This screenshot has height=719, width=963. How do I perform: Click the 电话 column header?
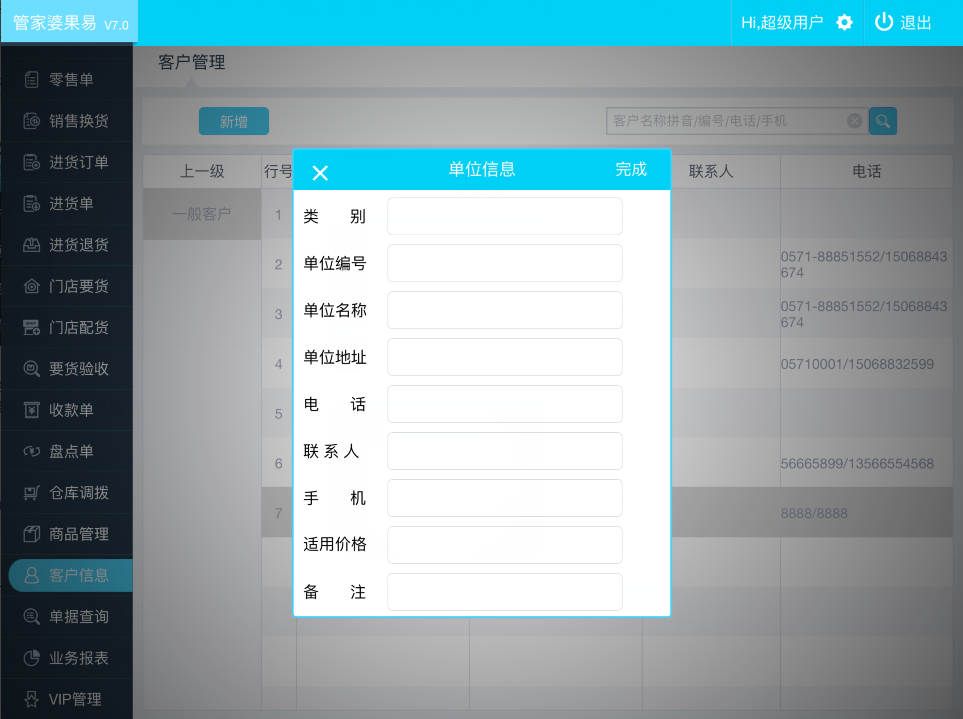867,171
